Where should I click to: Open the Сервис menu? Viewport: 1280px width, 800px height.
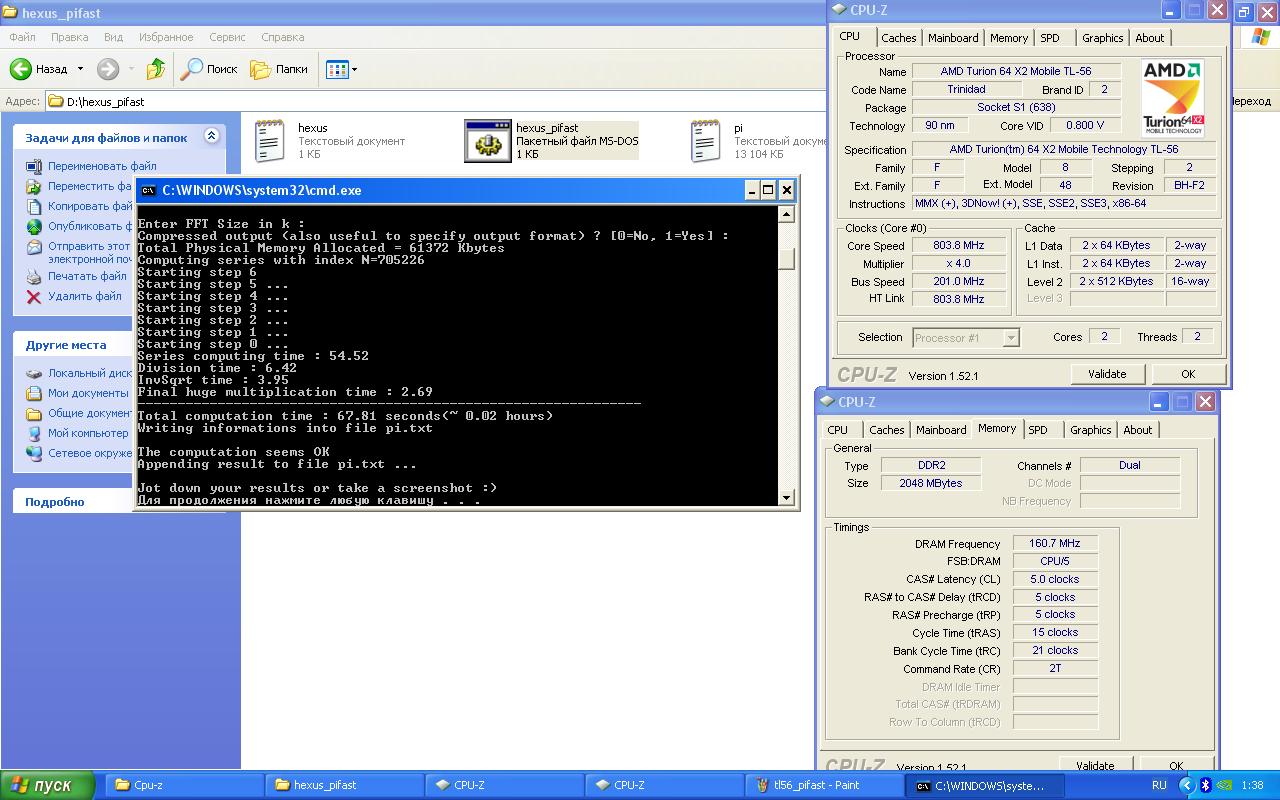(x=227, y=37)
